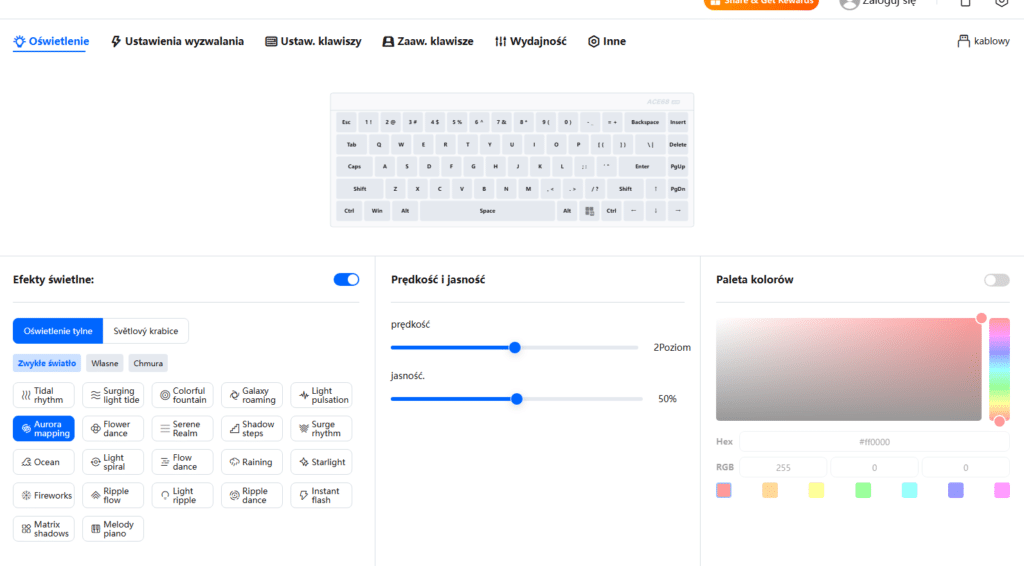The image size is (1024, 566).
Task: Select the Zwykłe światło category
Action: [46, 363]
